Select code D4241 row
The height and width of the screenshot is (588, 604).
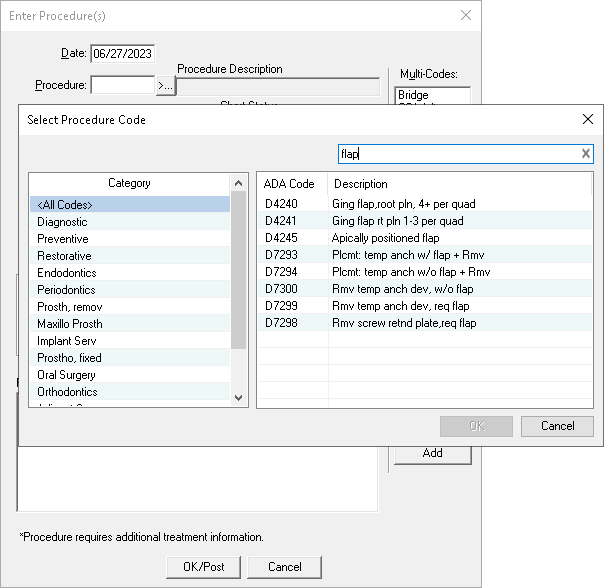point(425,220)
